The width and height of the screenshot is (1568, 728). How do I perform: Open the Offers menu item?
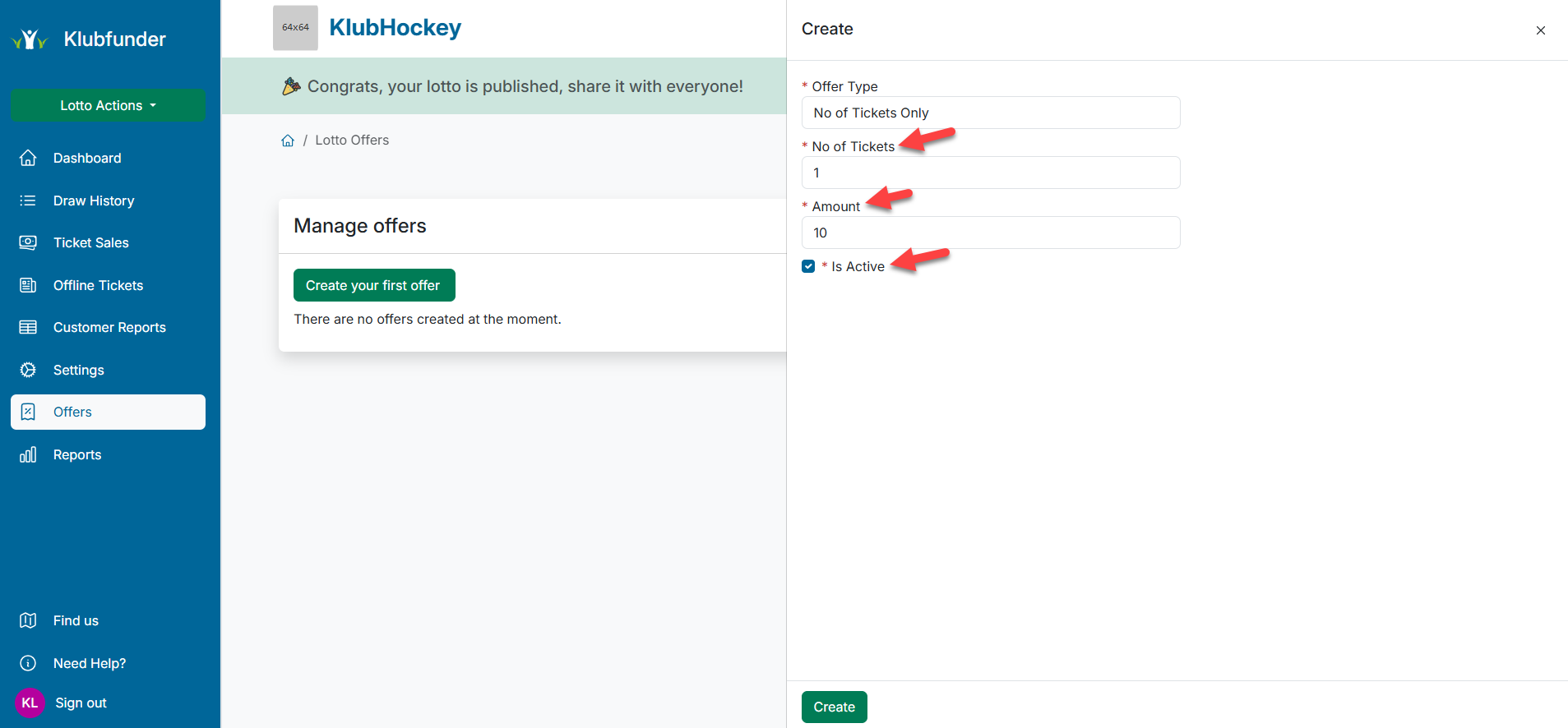tap(108, 412)
